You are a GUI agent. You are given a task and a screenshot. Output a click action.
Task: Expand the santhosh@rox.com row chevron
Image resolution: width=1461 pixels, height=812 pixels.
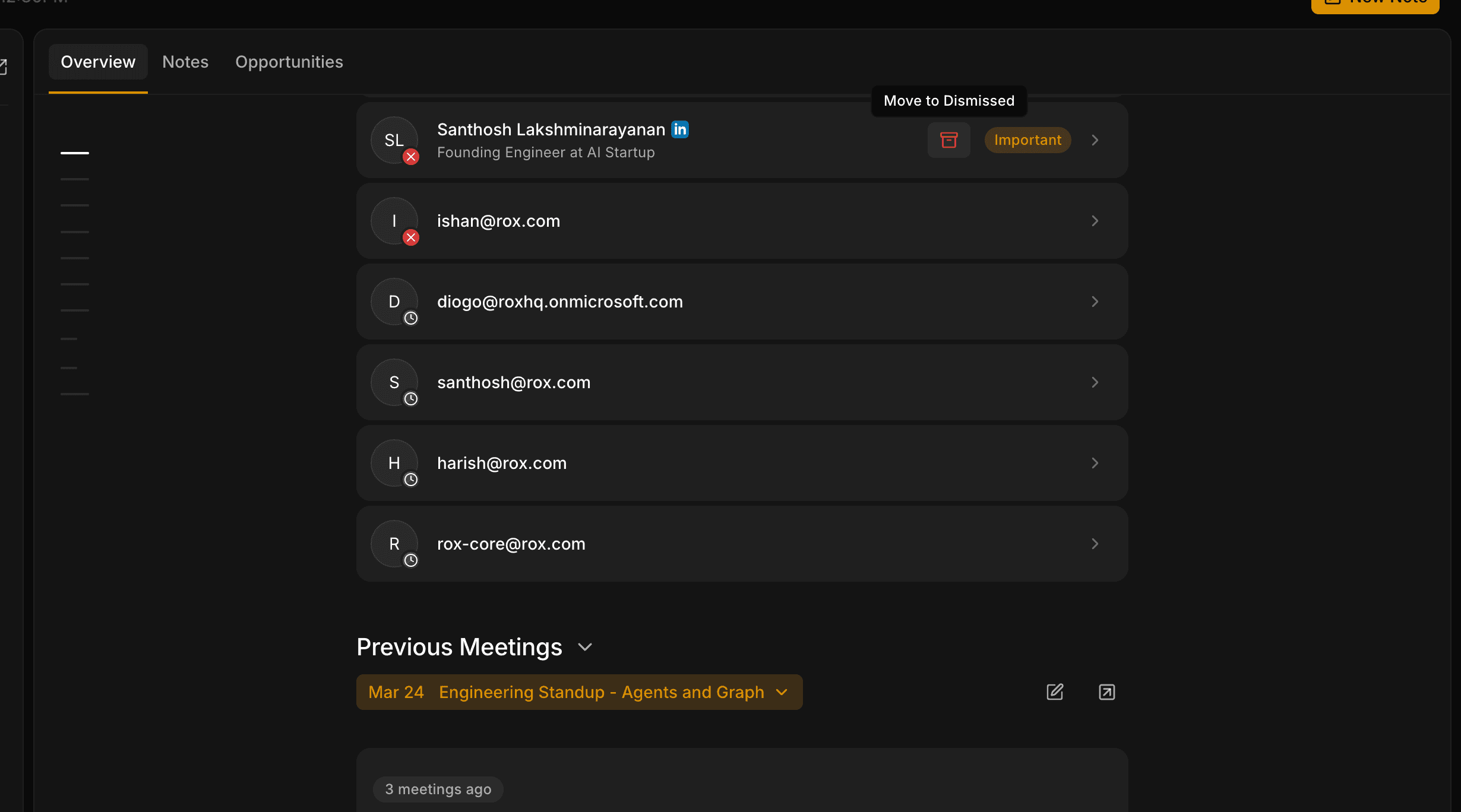(x=1095, y=382)
